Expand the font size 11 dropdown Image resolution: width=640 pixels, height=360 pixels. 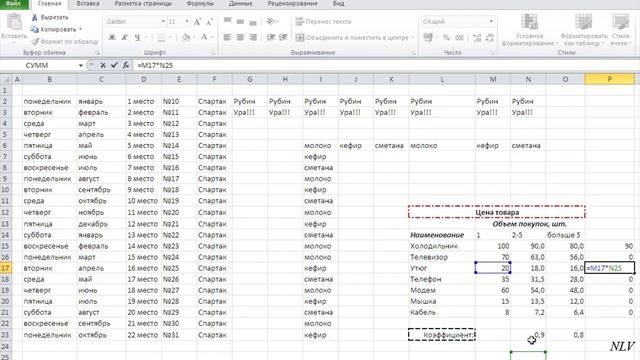pyautogui.click(x=187, y=22)
